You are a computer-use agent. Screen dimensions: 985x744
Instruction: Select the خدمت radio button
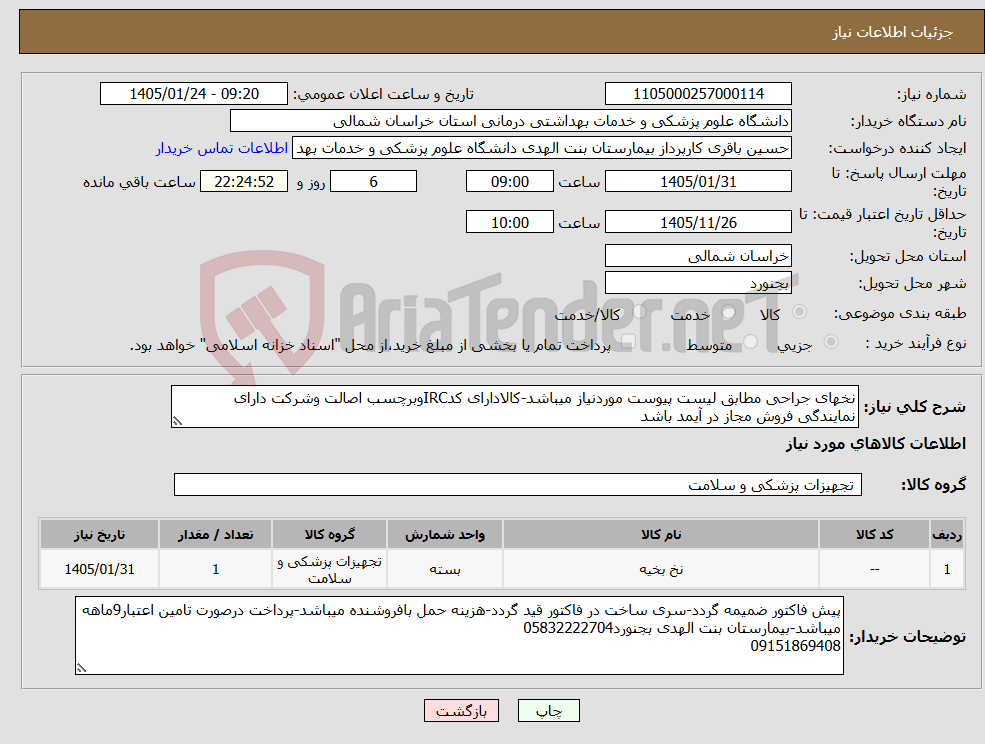729,312
